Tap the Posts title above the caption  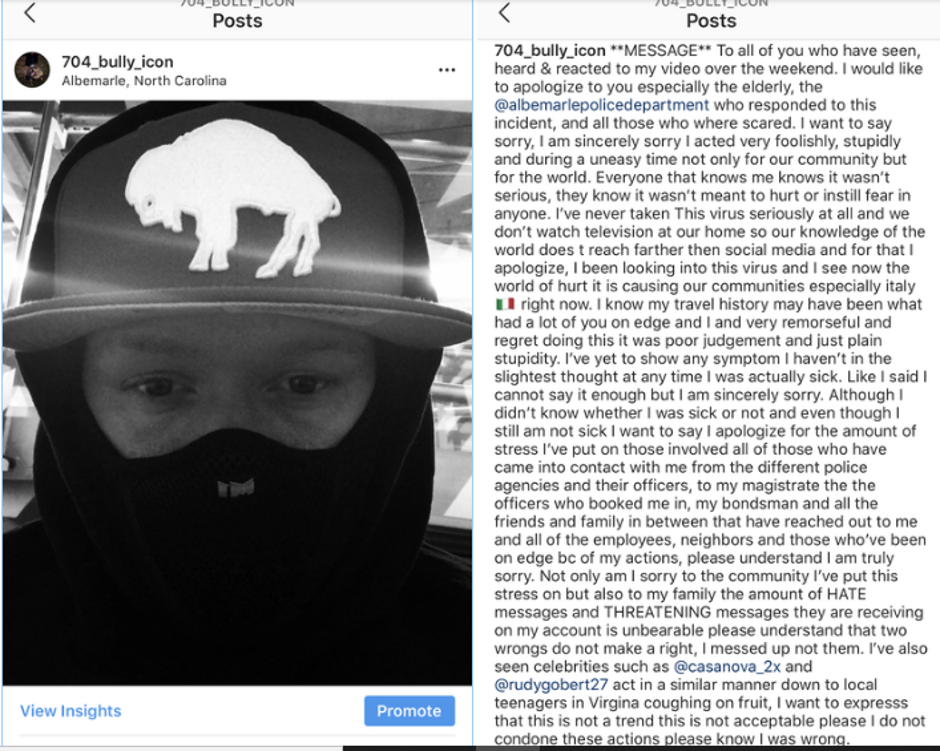point(711,21)
